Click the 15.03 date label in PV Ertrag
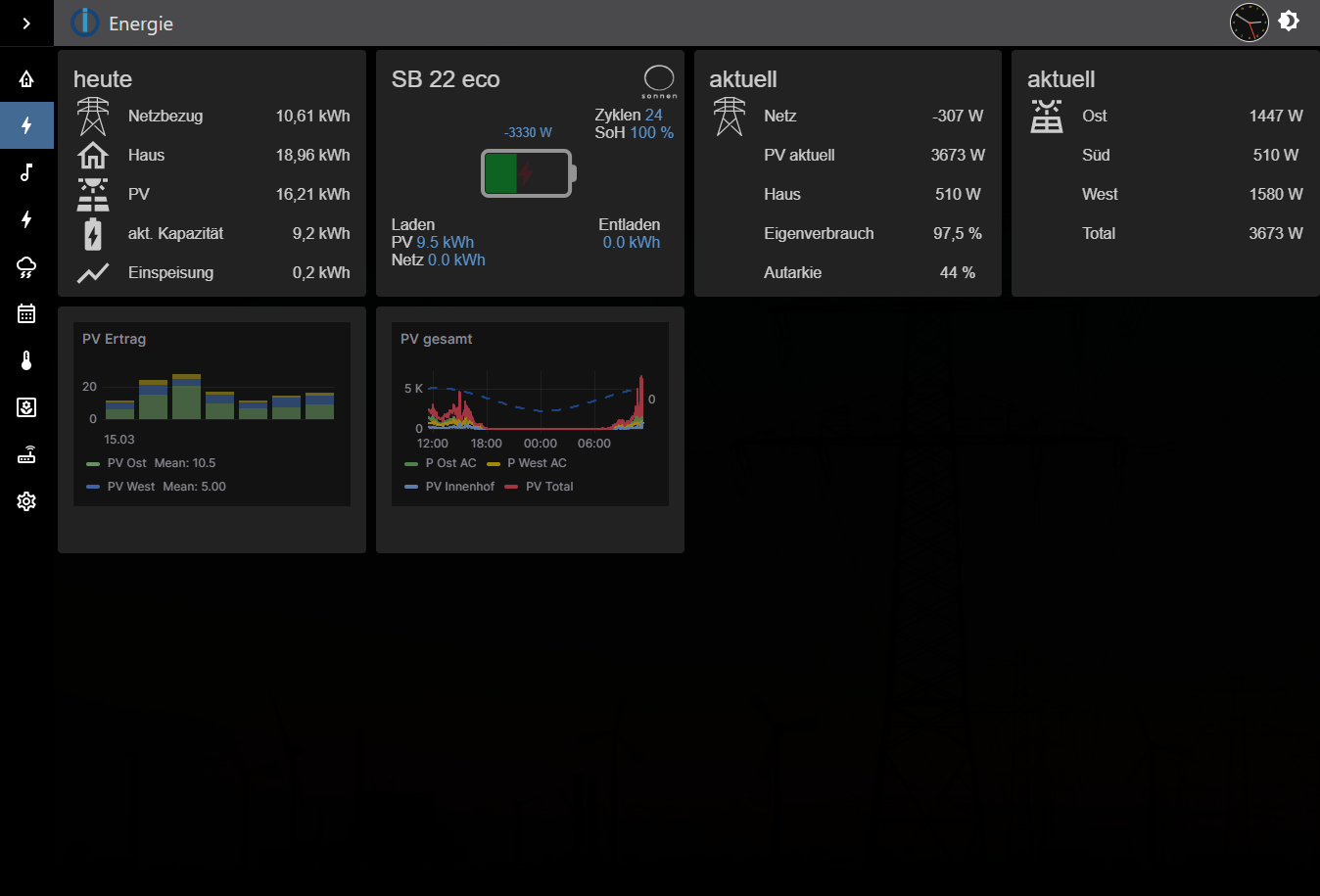 coord(119,440)
